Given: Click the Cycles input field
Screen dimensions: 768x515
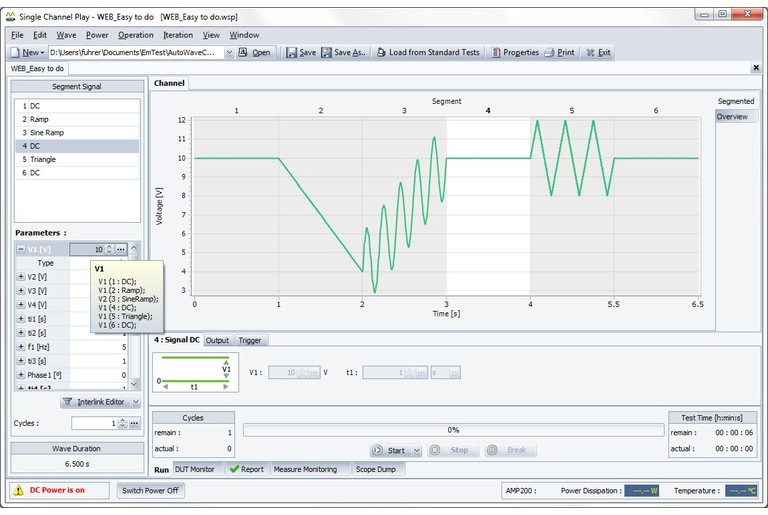Looking at the screenshot, I should pyautogui.click(x=95, y=423).
